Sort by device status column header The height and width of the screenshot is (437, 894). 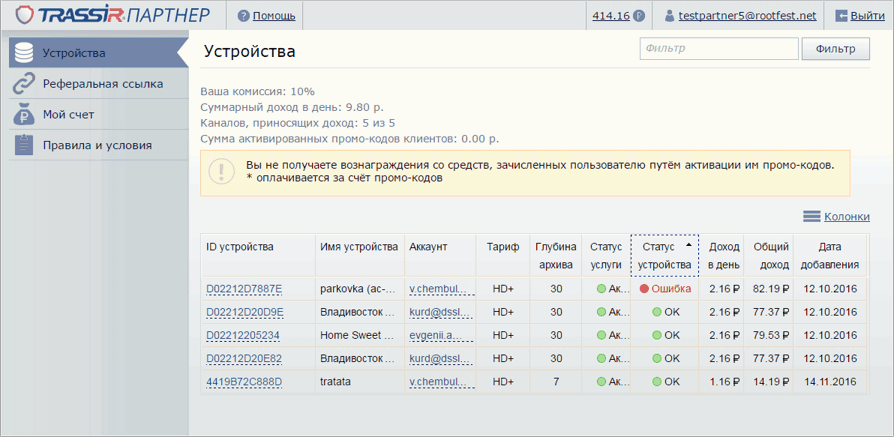coord(664,256)
